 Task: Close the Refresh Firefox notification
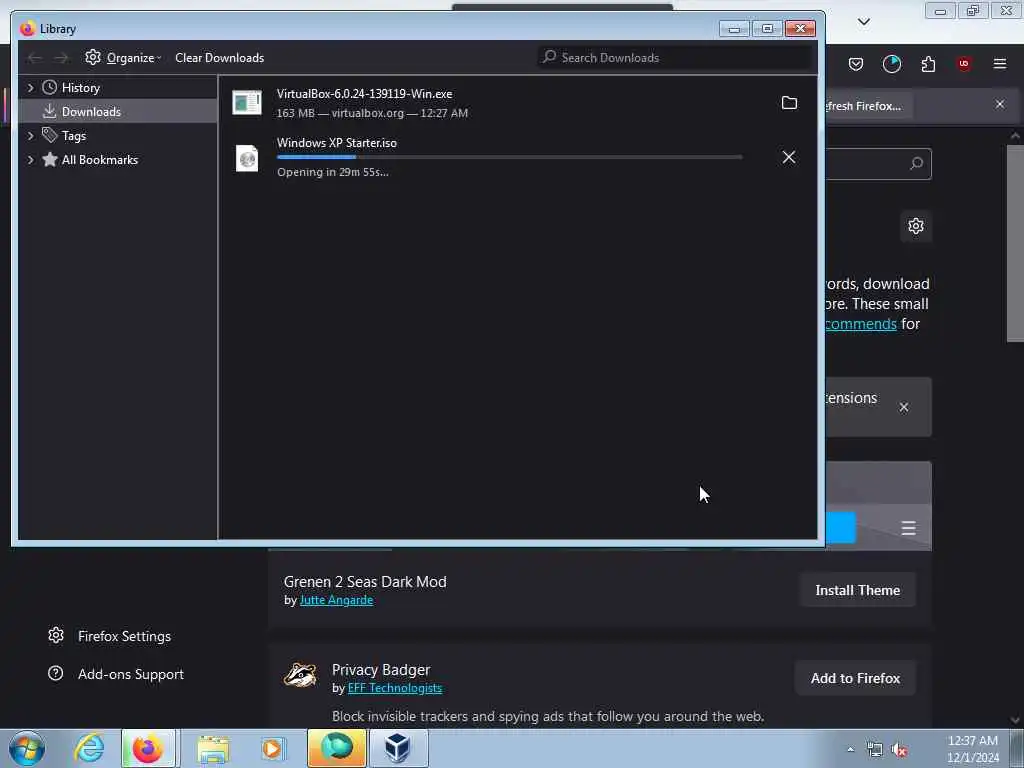[1000, 104]
